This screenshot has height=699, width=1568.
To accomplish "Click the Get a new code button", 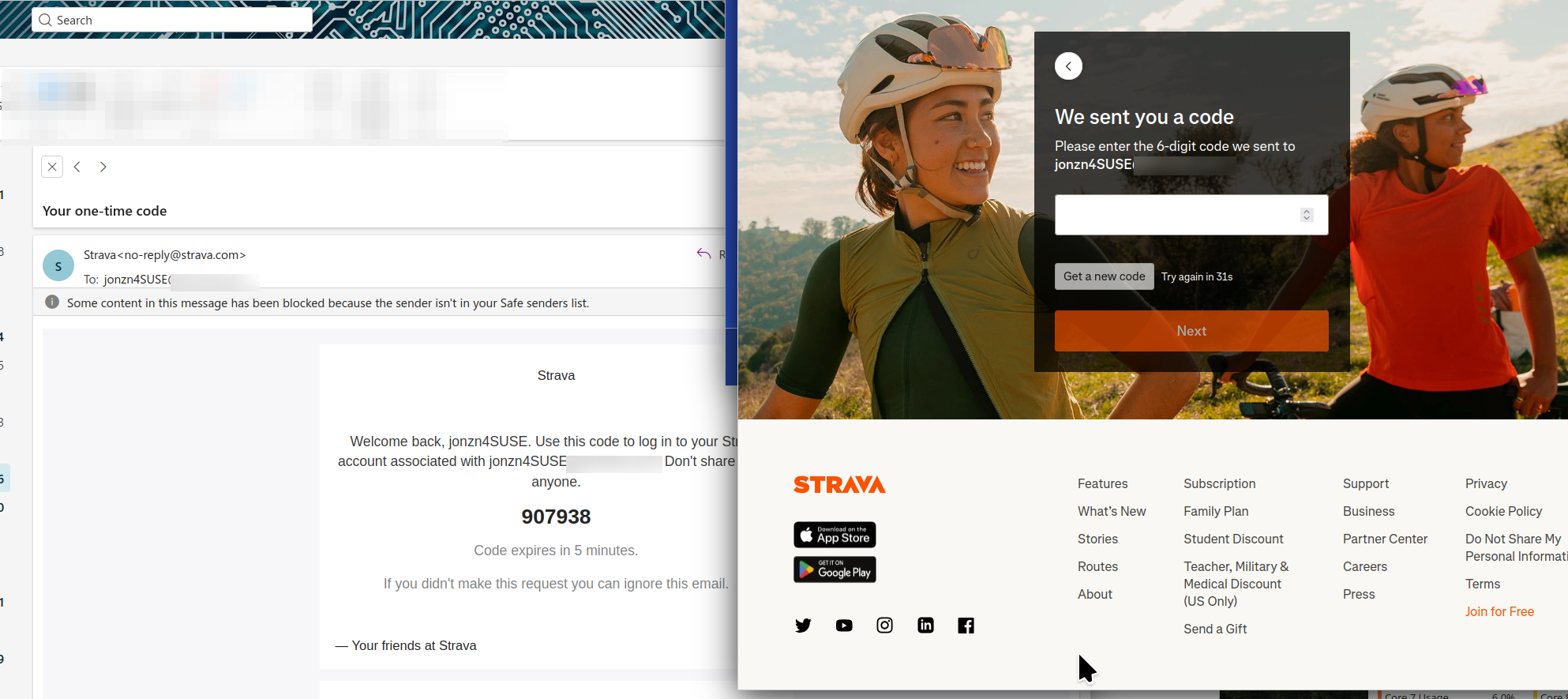I will (1104, 276).
